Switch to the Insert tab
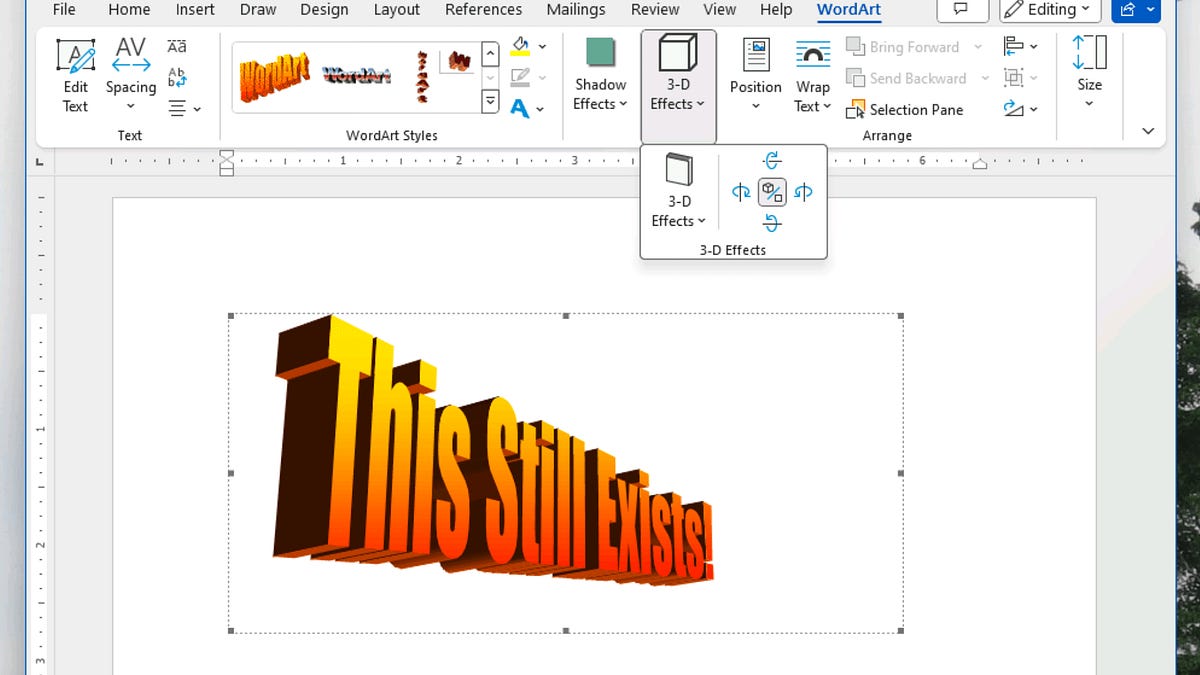Viewport: 1200px width, 675px height. pyautogui.click(x=195, y=10)
